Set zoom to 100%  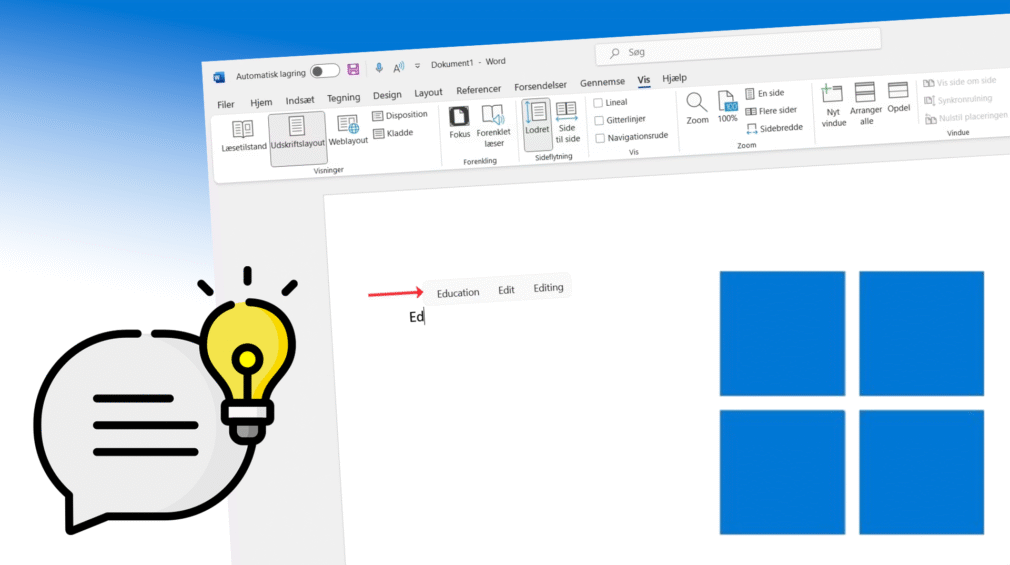point(727,101)
